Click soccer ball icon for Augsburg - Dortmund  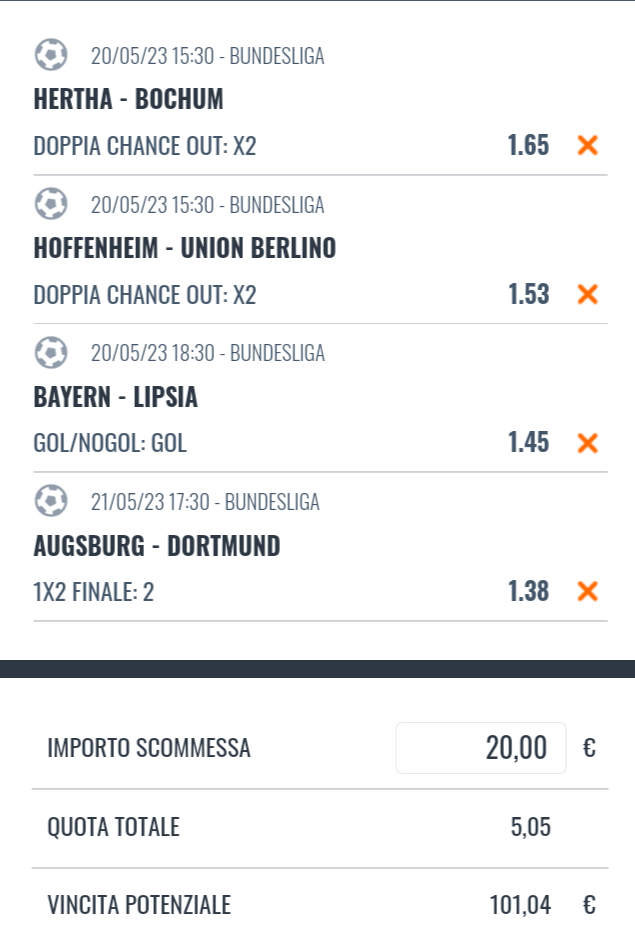[x=51, y=500]
